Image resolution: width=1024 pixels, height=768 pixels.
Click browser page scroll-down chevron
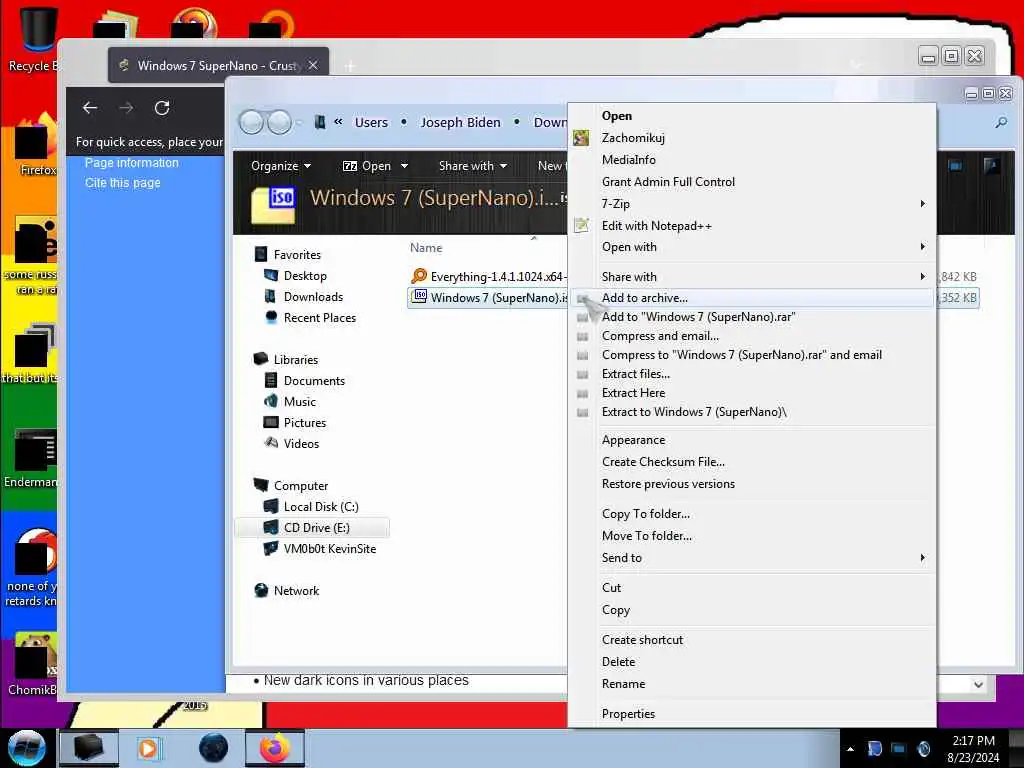click(978, 685)
